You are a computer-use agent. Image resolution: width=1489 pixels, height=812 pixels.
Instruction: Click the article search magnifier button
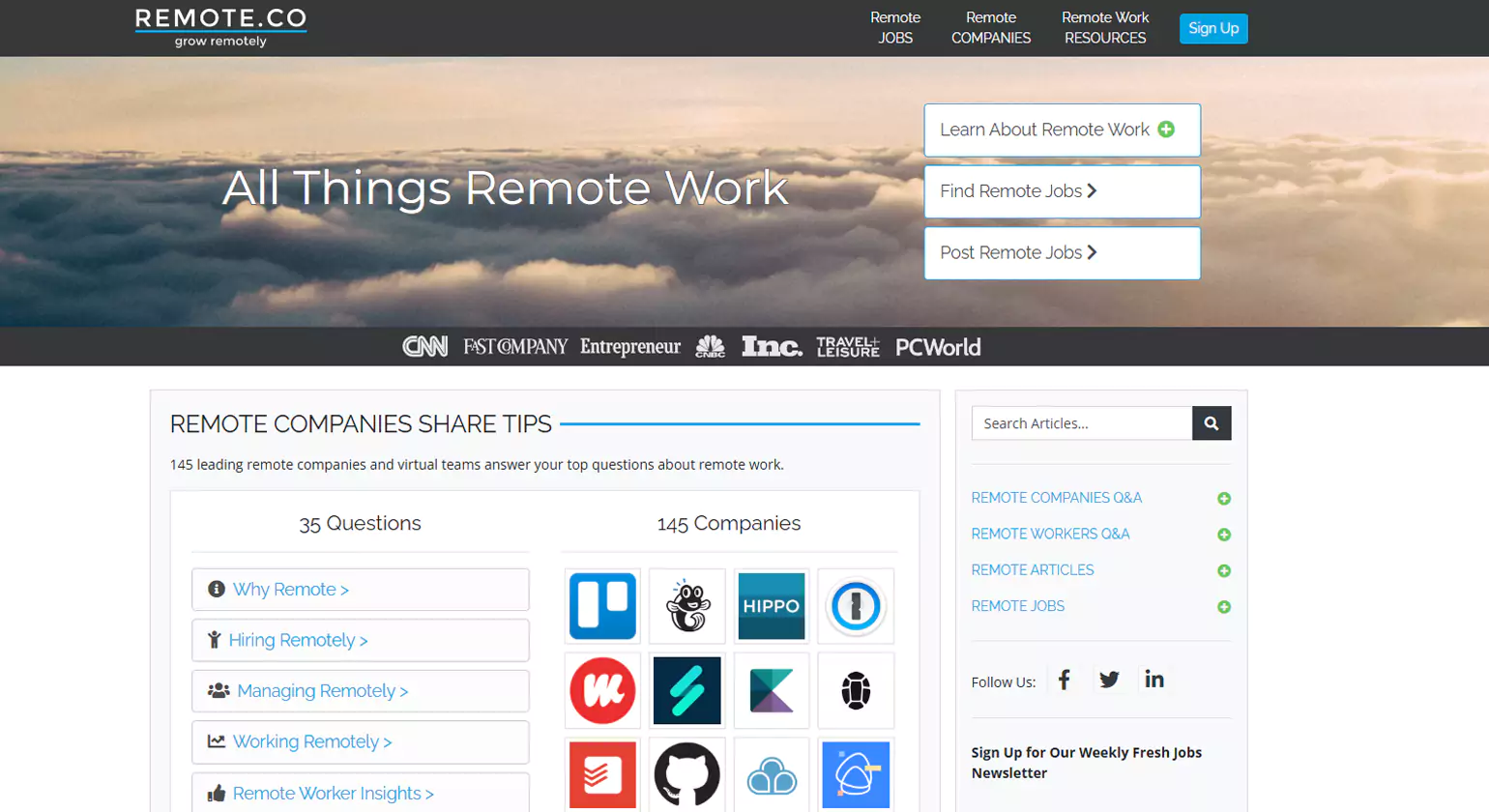(x=1212, y=423)
